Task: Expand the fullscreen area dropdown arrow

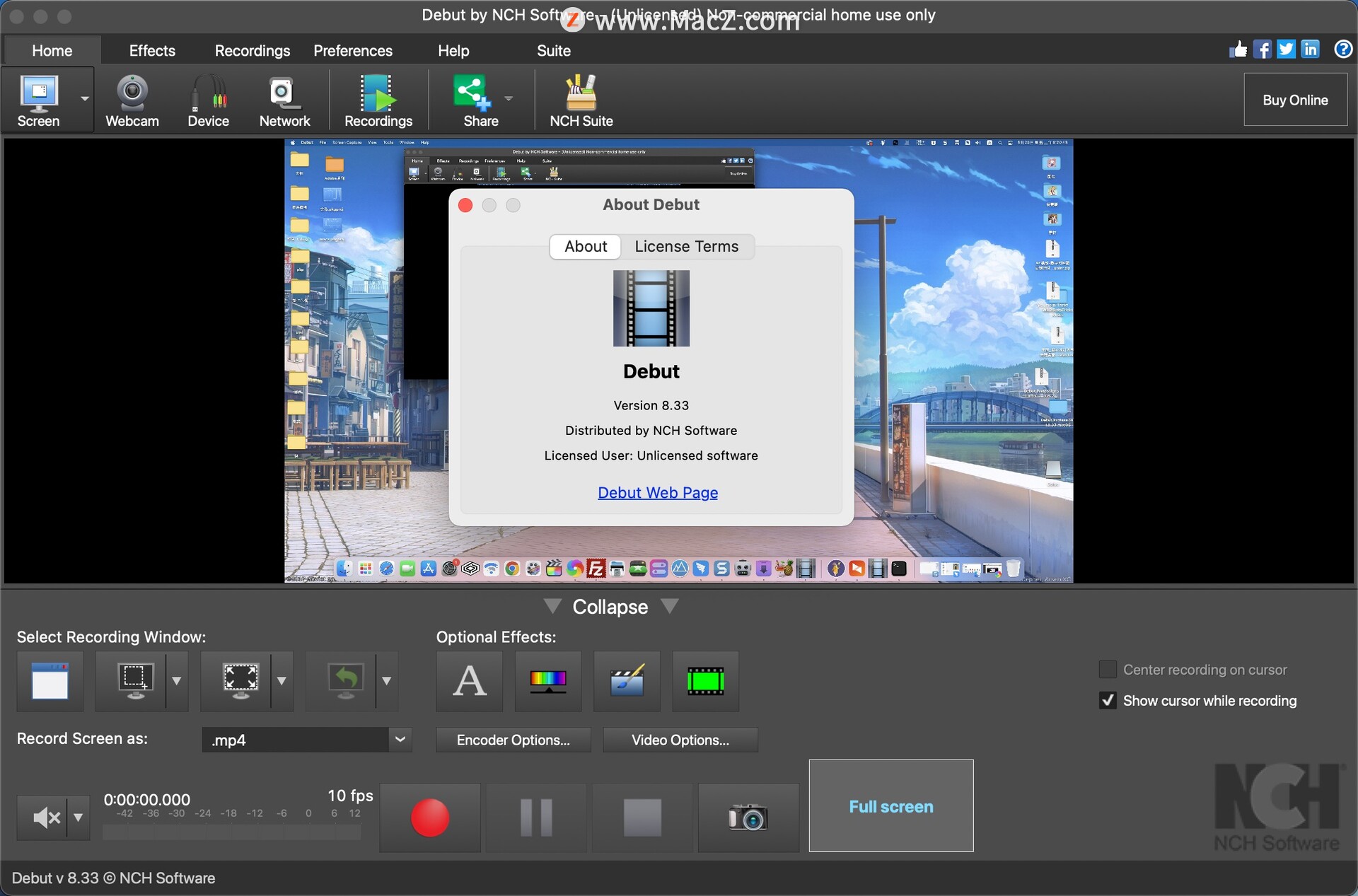Action: pyautogui.click(x=282, y=681)
